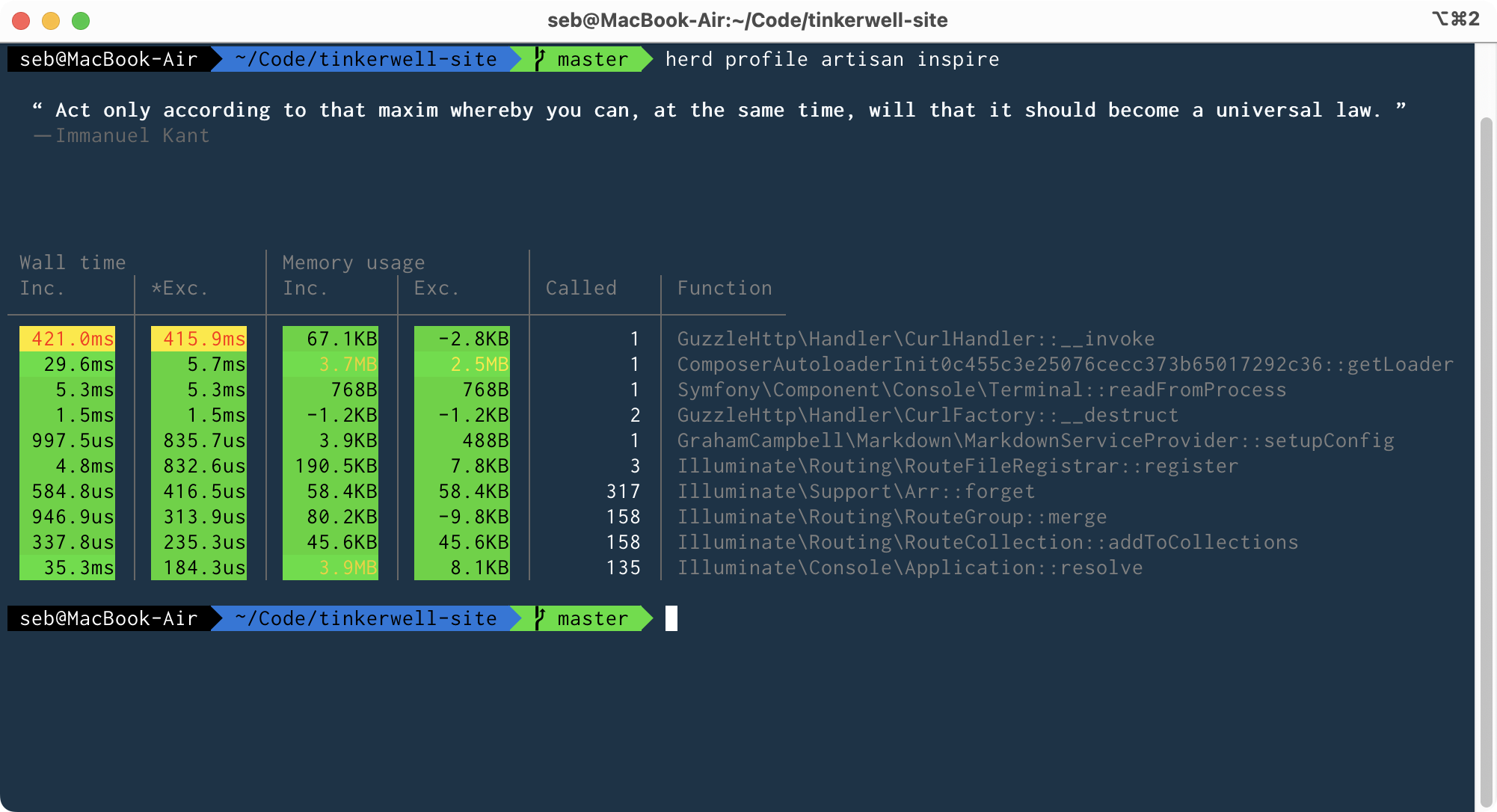Click the blue arrow after the tinkerwell-site path segment
This screenshot has width=1497, height=812.
[x=516, y=59]
